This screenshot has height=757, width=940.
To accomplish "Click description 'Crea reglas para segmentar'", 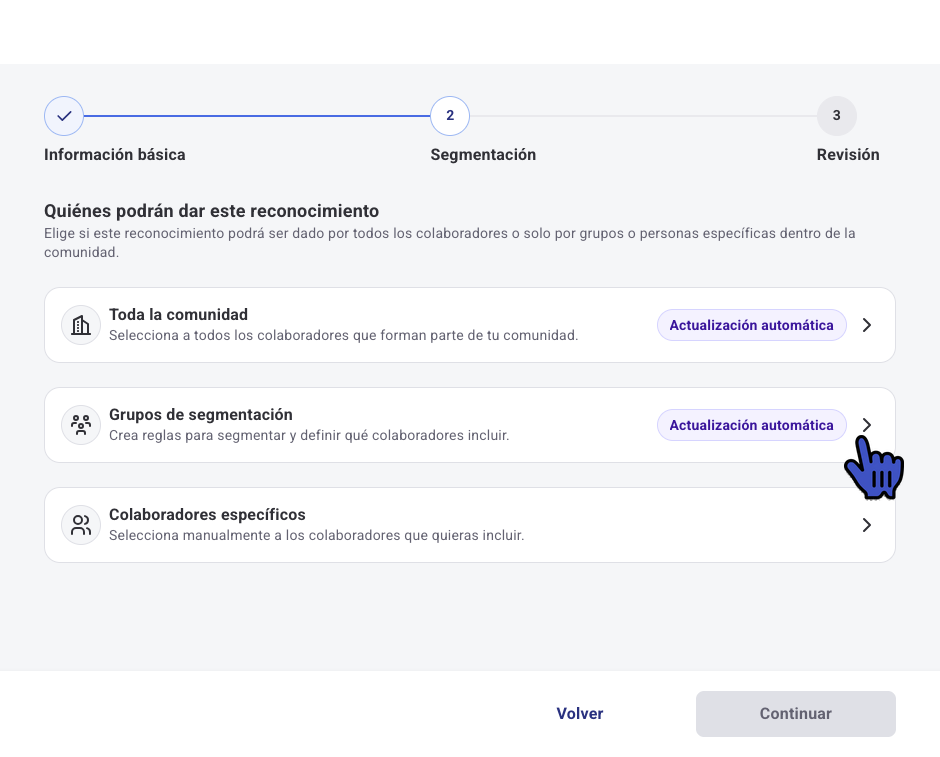I will [309, 435].
